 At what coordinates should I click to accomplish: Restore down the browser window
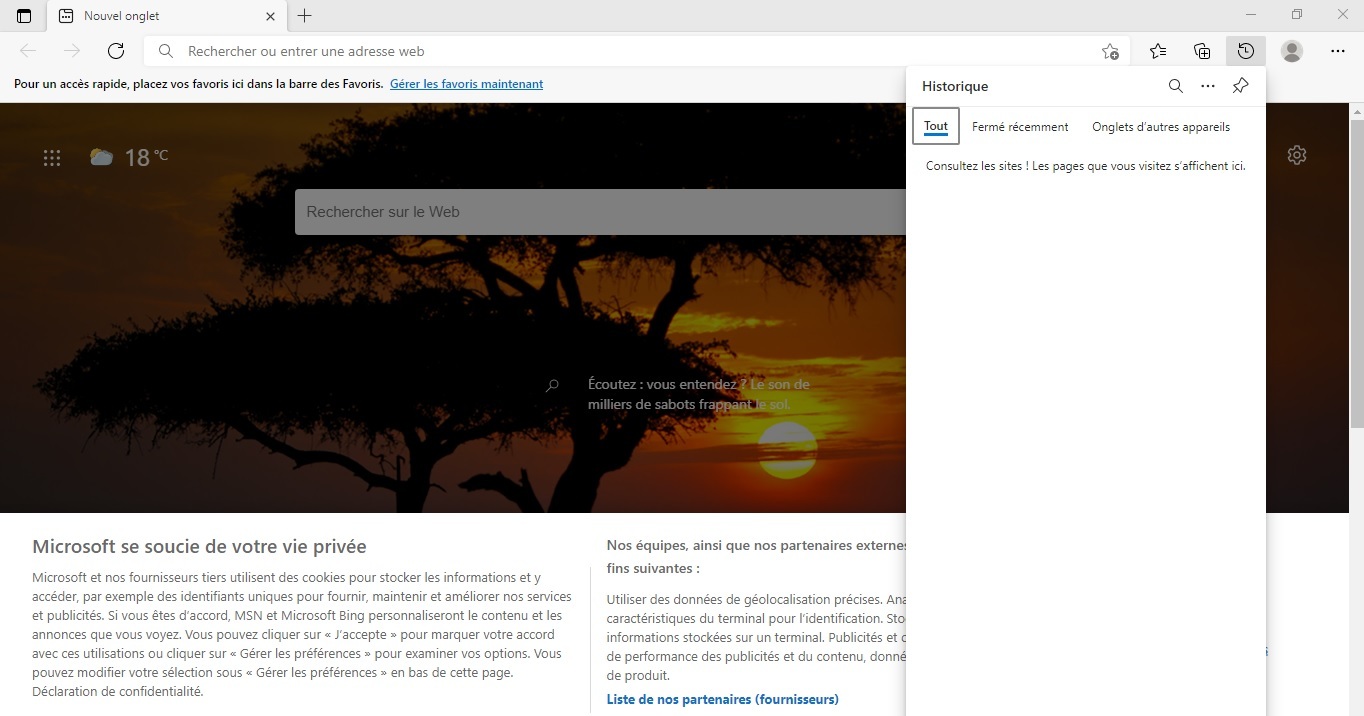pos(1297,15)
